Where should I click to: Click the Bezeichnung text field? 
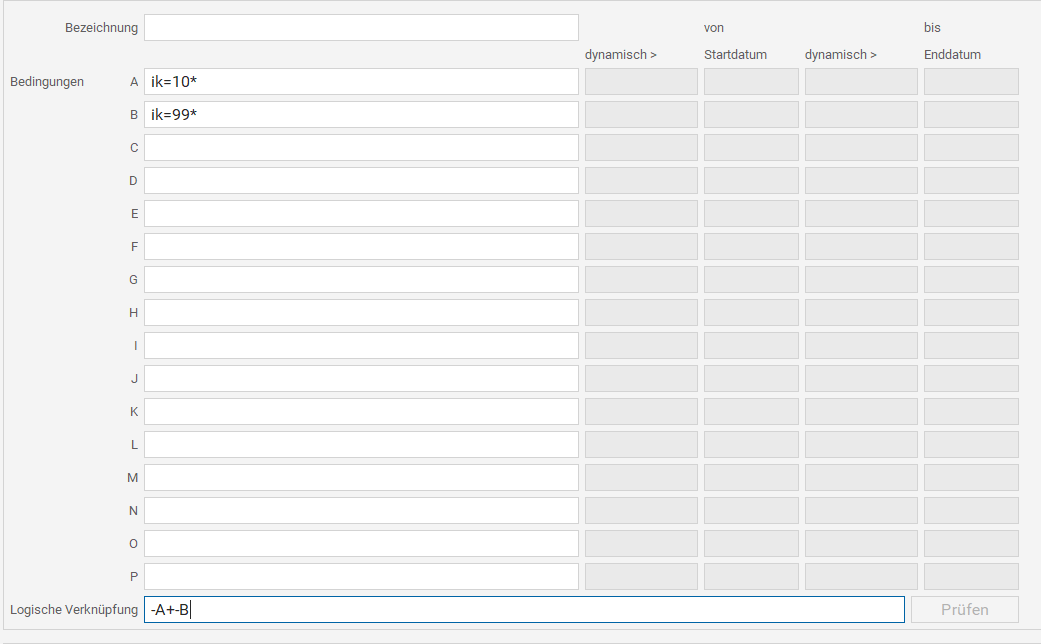[361, 28]
